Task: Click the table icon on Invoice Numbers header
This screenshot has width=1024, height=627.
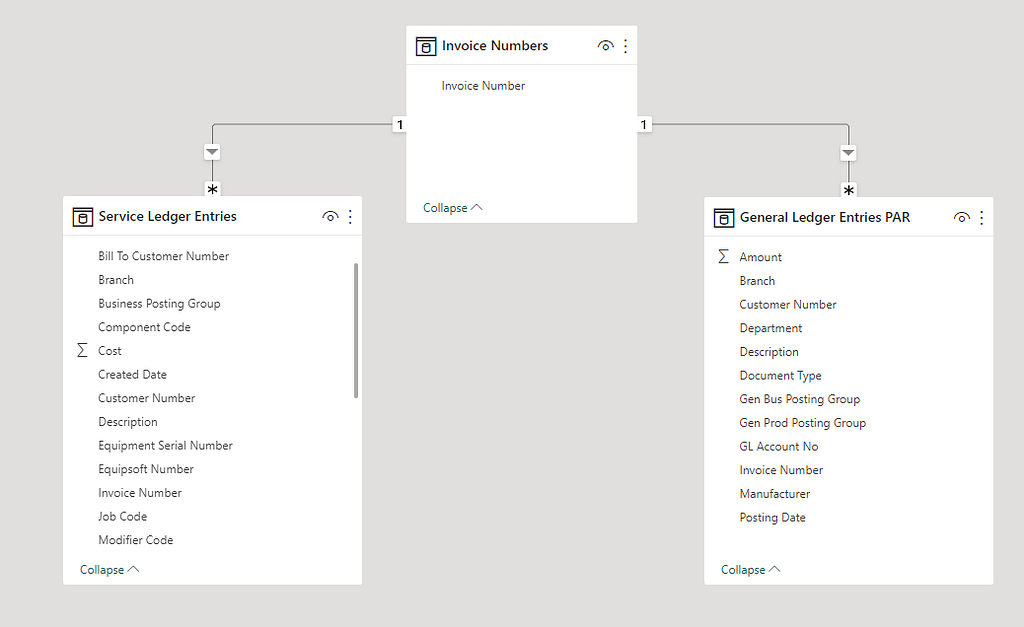Action: click(x=425, y=45)
